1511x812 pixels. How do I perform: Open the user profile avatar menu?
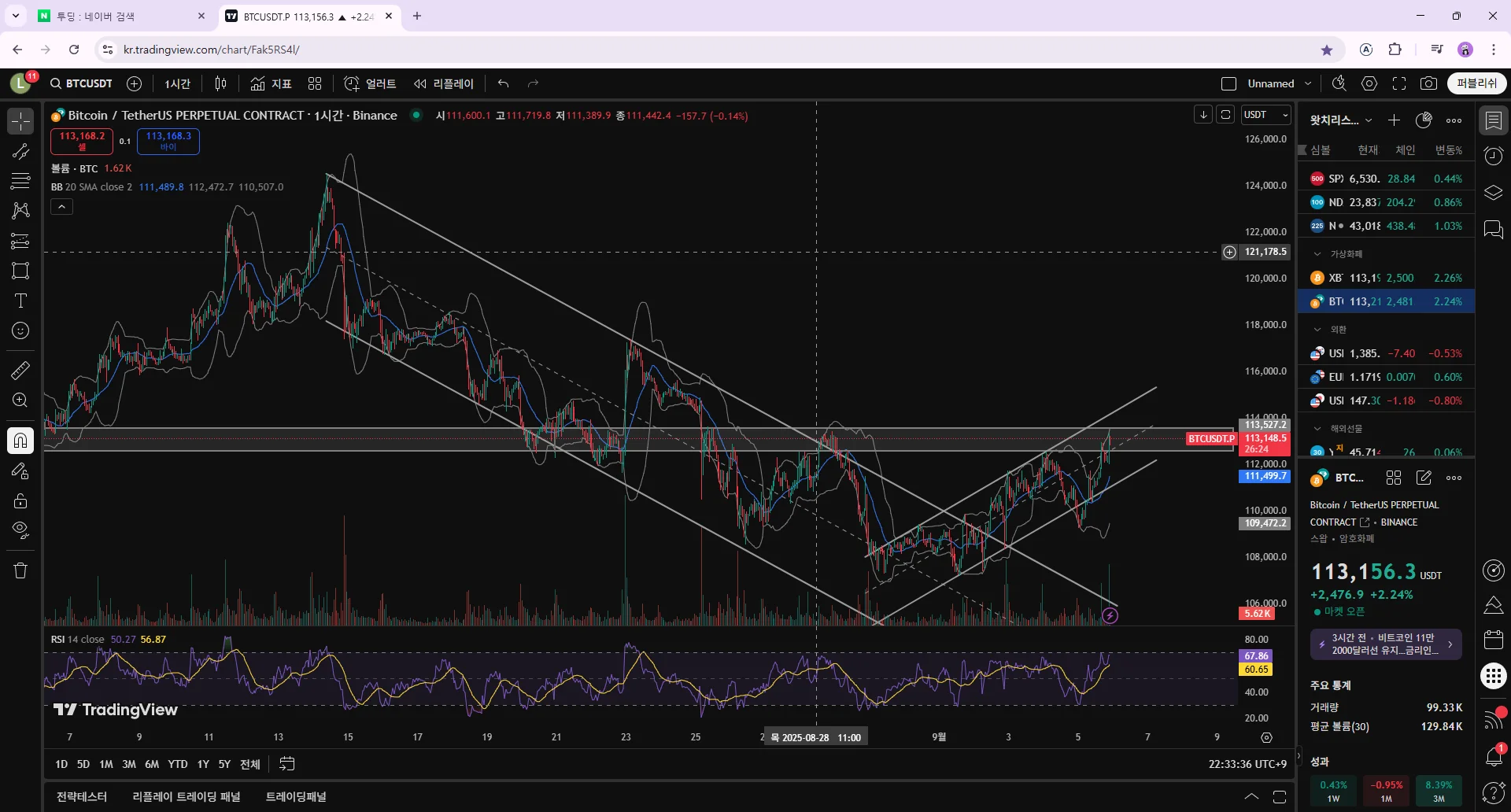click(x=20, y=83)
